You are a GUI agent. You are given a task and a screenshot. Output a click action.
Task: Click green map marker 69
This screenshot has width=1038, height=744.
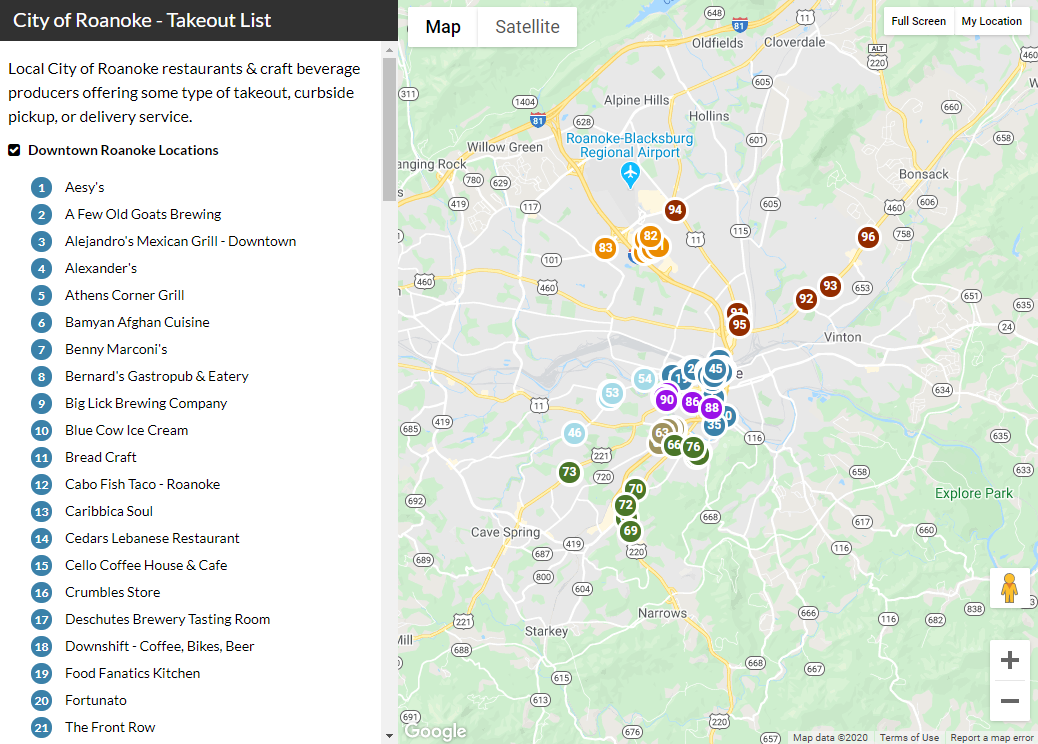click(631, 531)
